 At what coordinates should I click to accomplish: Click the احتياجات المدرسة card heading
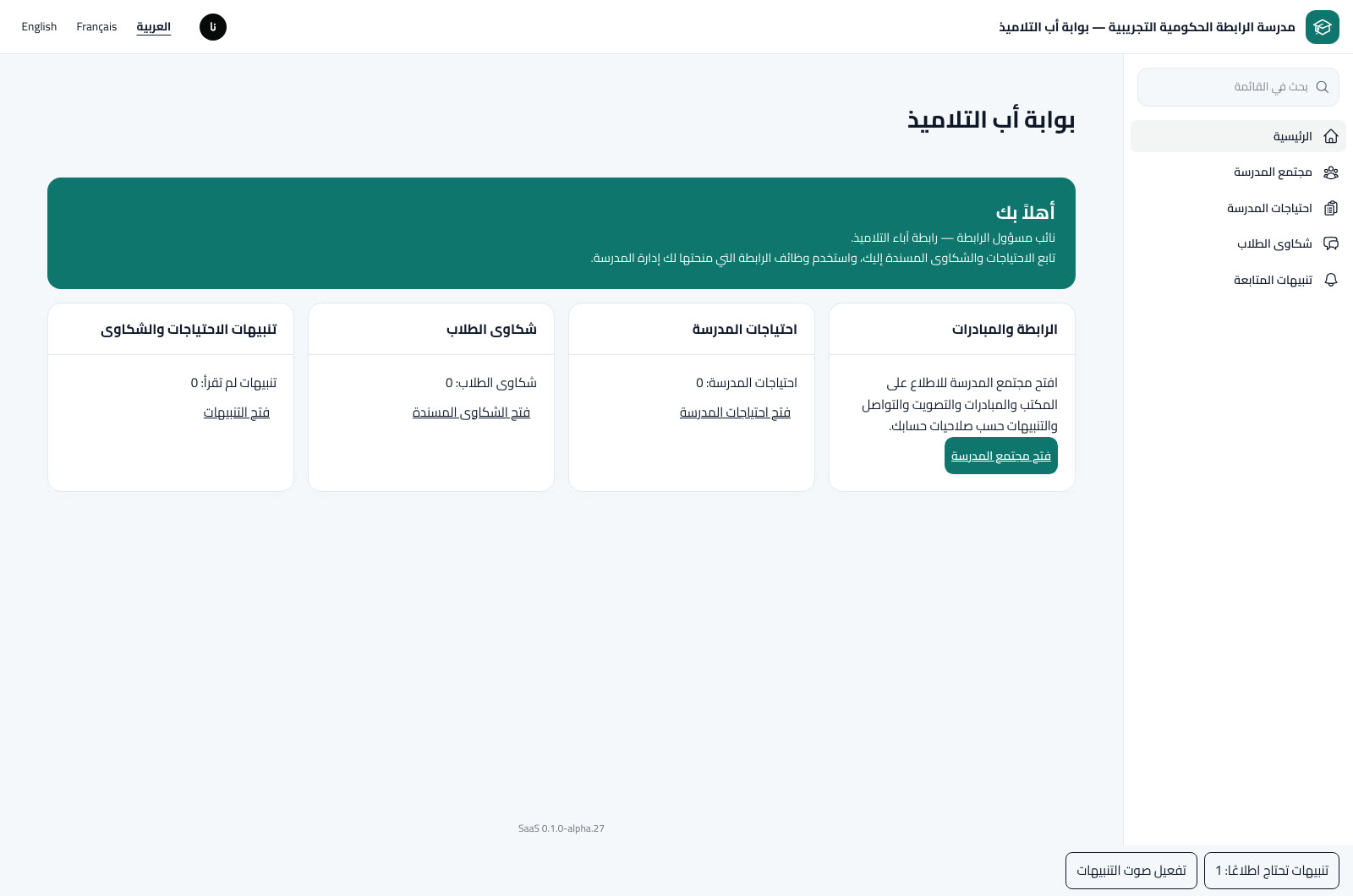click(x=745, y=329)
